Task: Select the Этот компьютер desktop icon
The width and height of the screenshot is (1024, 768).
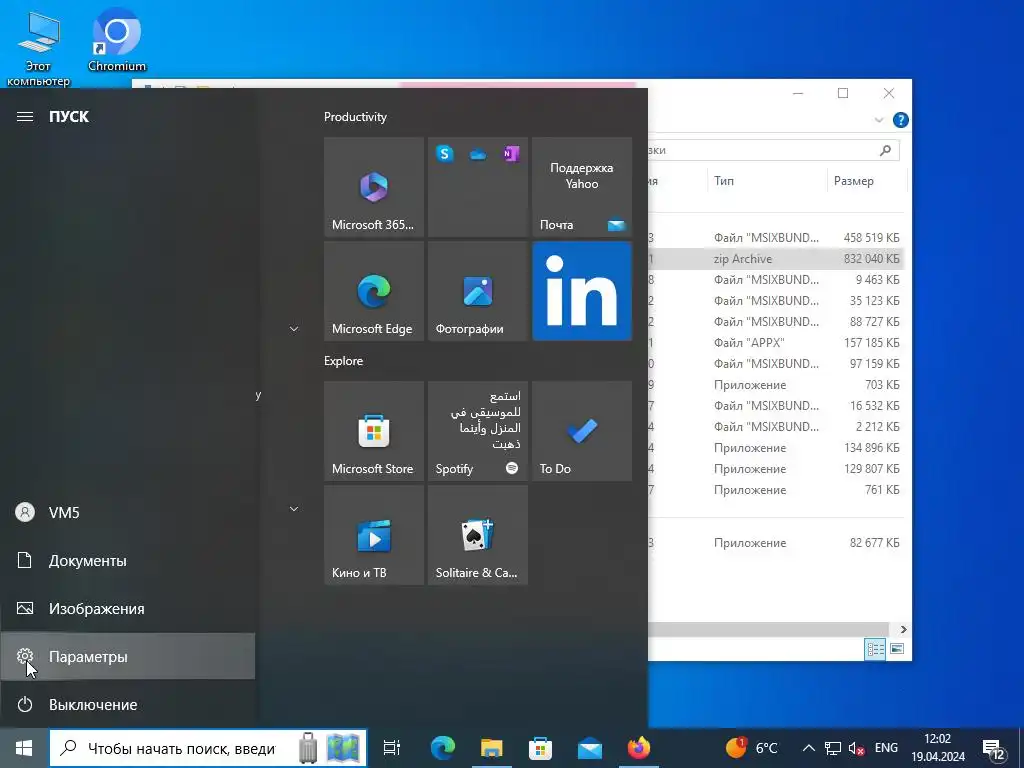Action: click(x=39, y=48)
